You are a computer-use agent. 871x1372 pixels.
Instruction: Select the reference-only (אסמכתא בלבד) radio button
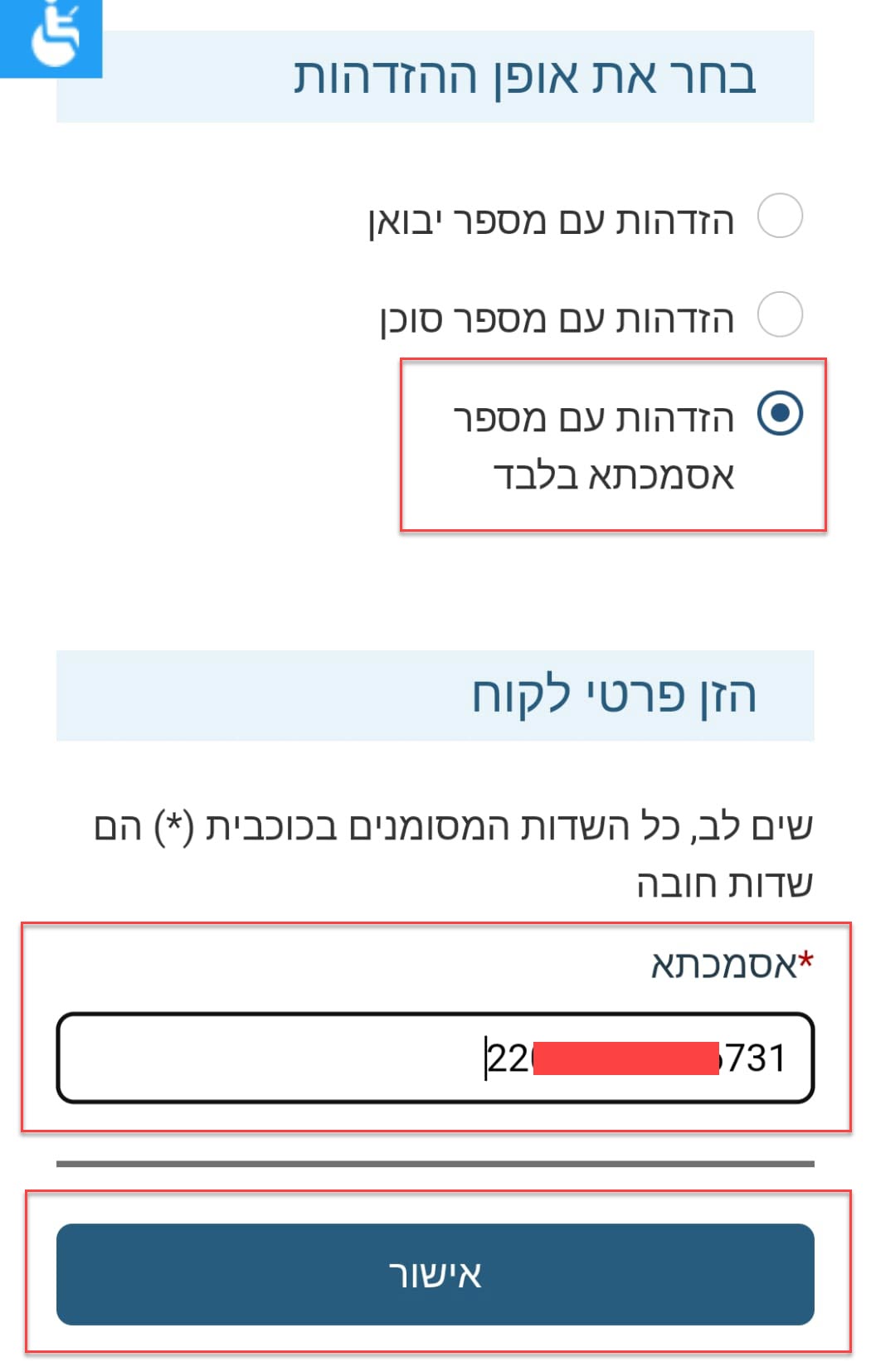(x=780, y=413)
